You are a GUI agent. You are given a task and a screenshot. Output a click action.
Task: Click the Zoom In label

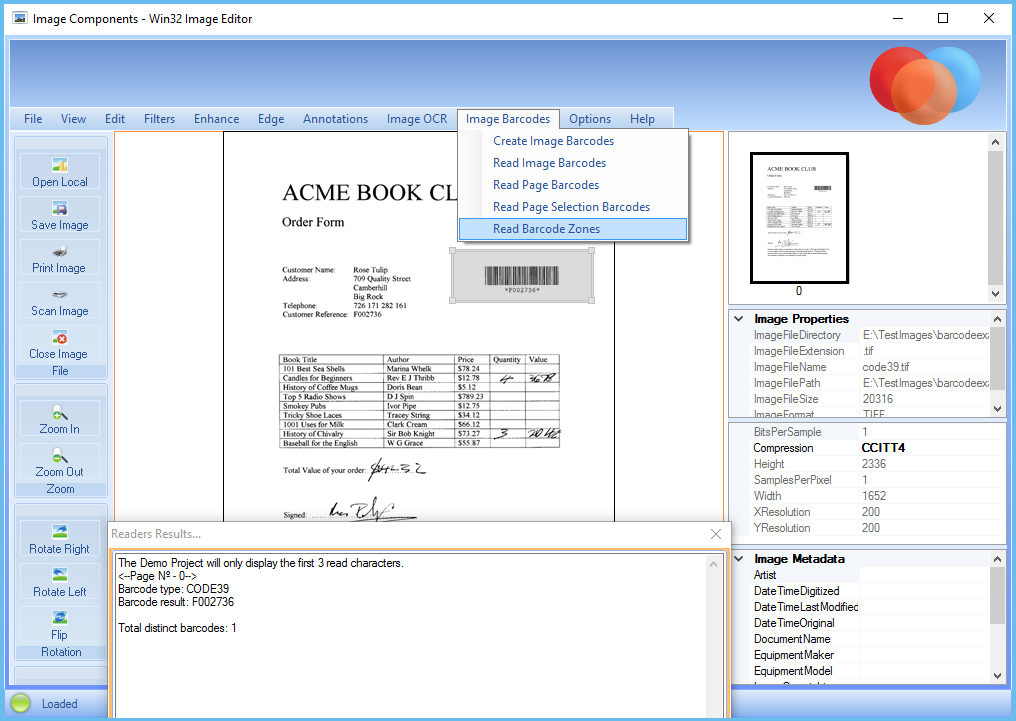click(60, 429)
